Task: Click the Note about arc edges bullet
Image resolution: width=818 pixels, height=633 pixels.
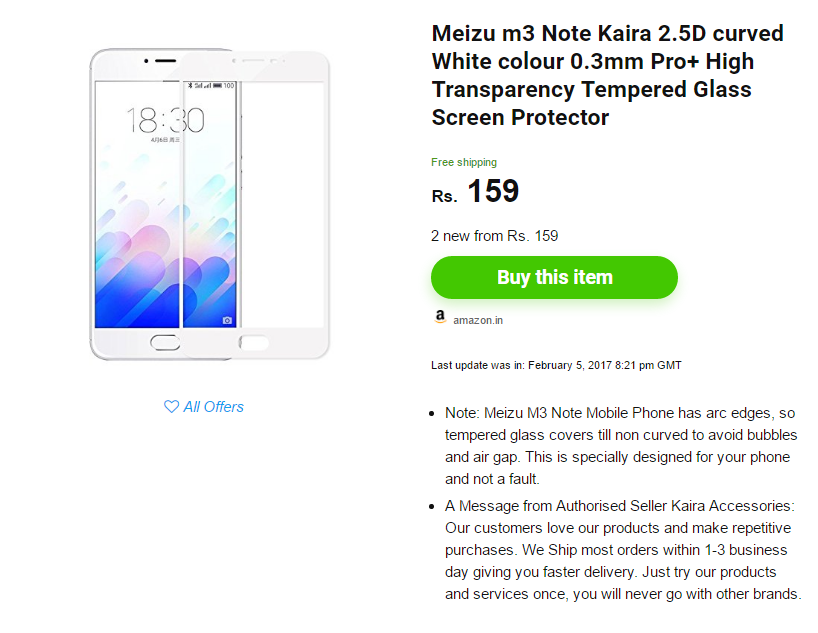Action: click(620, 445)
